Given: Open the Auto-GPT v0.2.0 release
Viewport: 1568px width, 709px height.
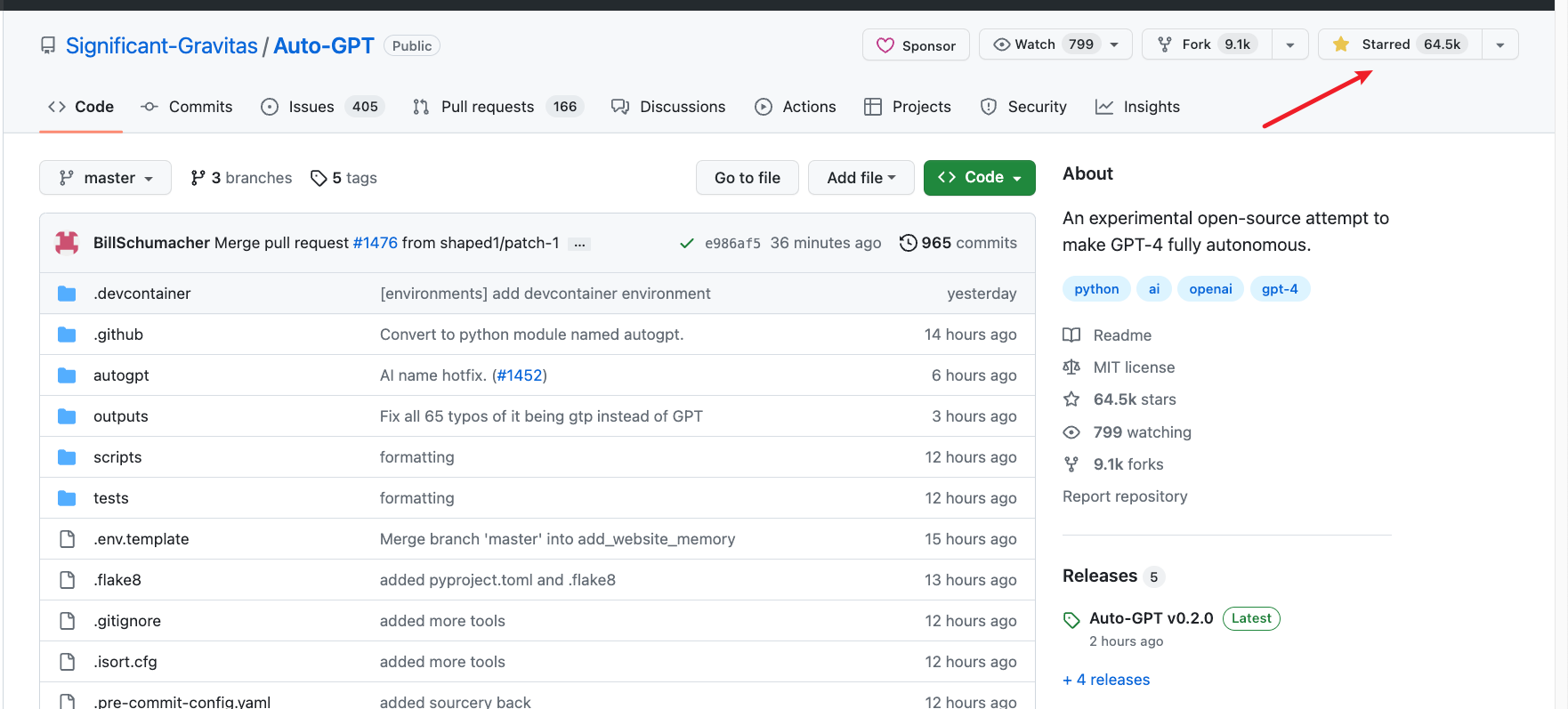Looking at the screenshot, I should pos(1152,618).
